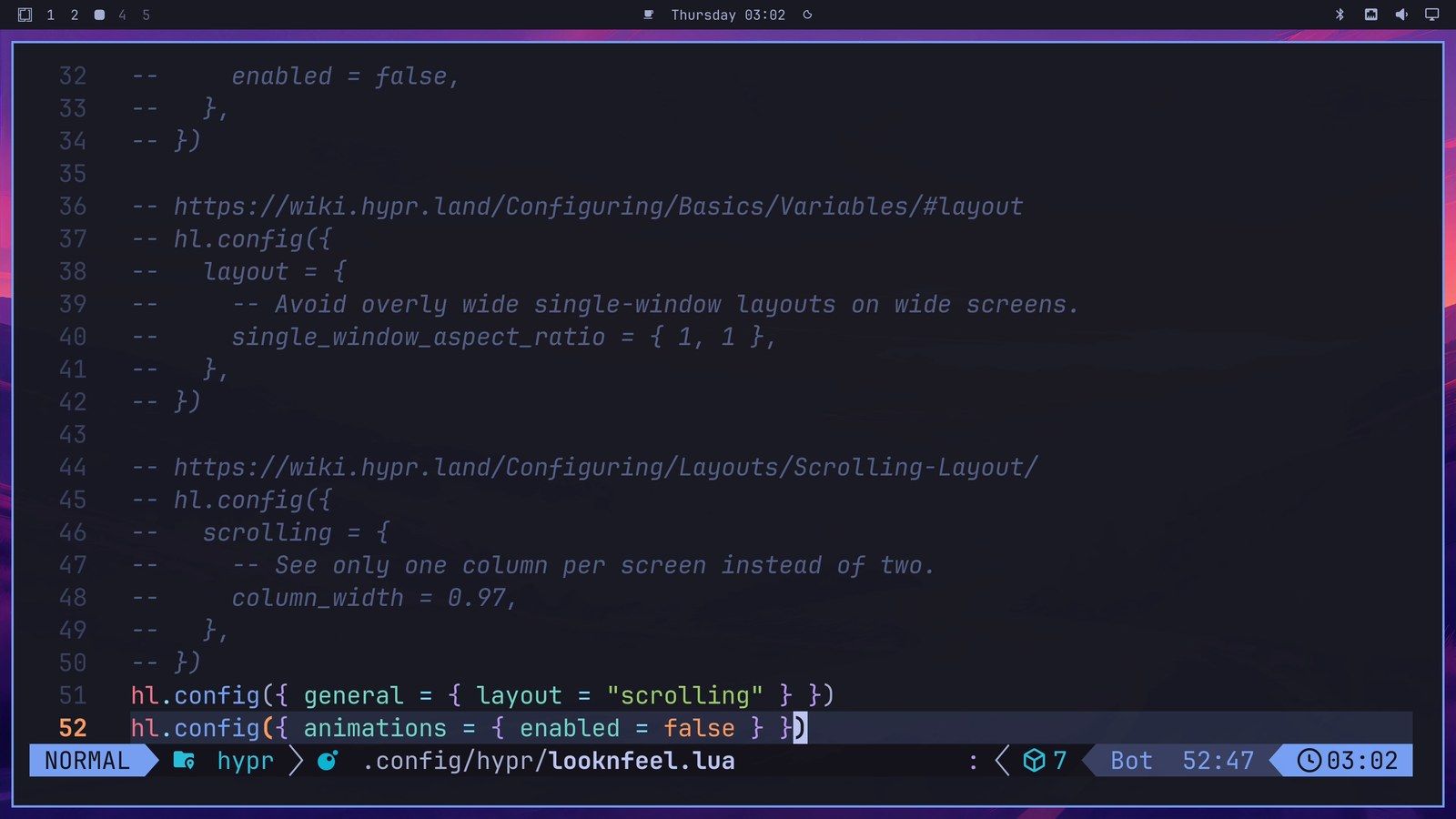
Task: Open the wiki.hypr.land Variables layout URL
Action: [598, 207]
